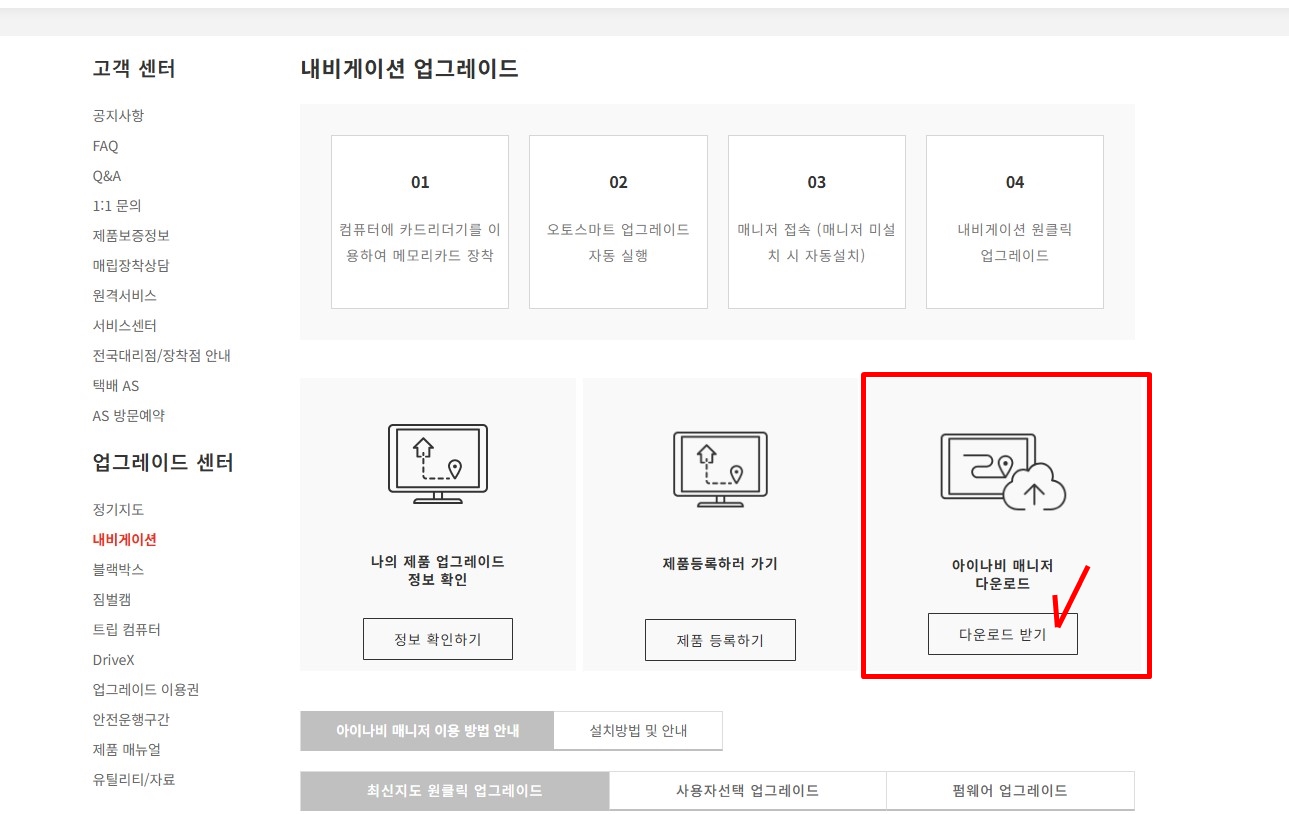
Task: Open 안전운행구간 link
Action: pyautogui.click(x=131, y=720)
